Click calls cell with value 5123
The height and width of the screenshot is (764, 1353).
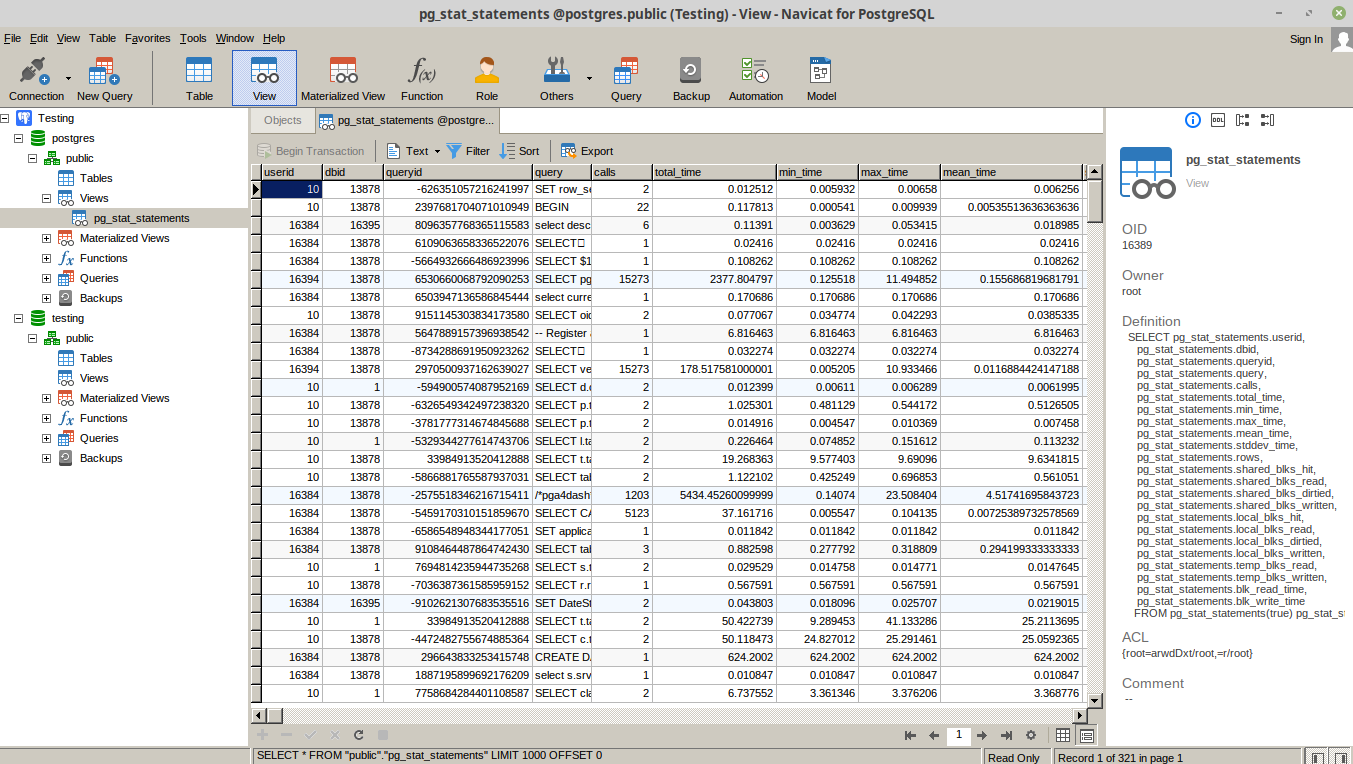point(622,513)
